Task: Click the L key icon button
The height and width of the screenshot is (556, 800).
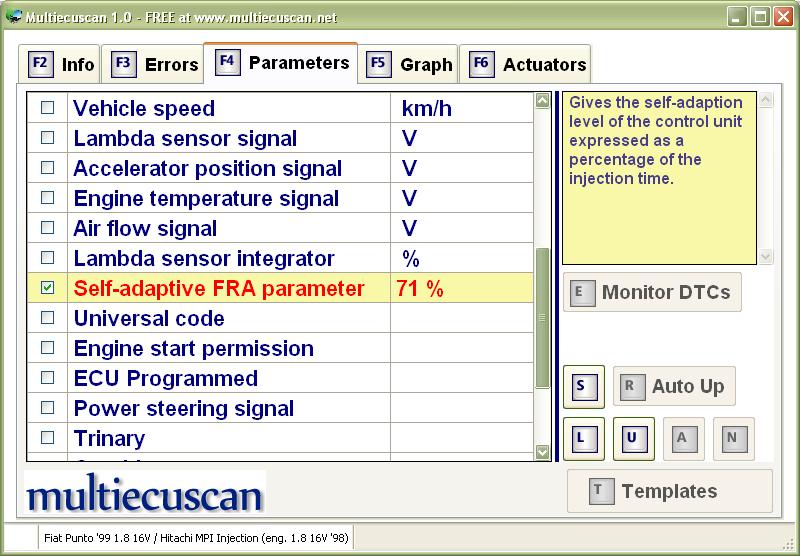Action: pos(584,439)
